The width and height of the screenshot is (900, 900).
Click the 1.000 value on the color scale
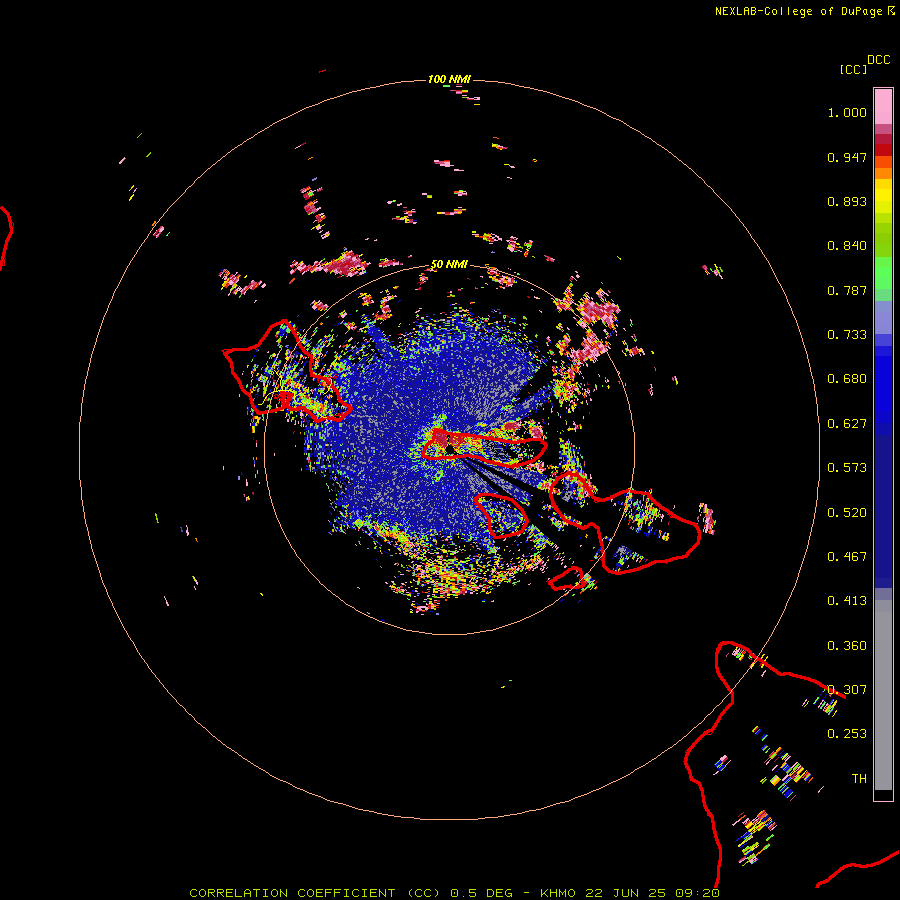pyautogui.click(x=847, y=112)
